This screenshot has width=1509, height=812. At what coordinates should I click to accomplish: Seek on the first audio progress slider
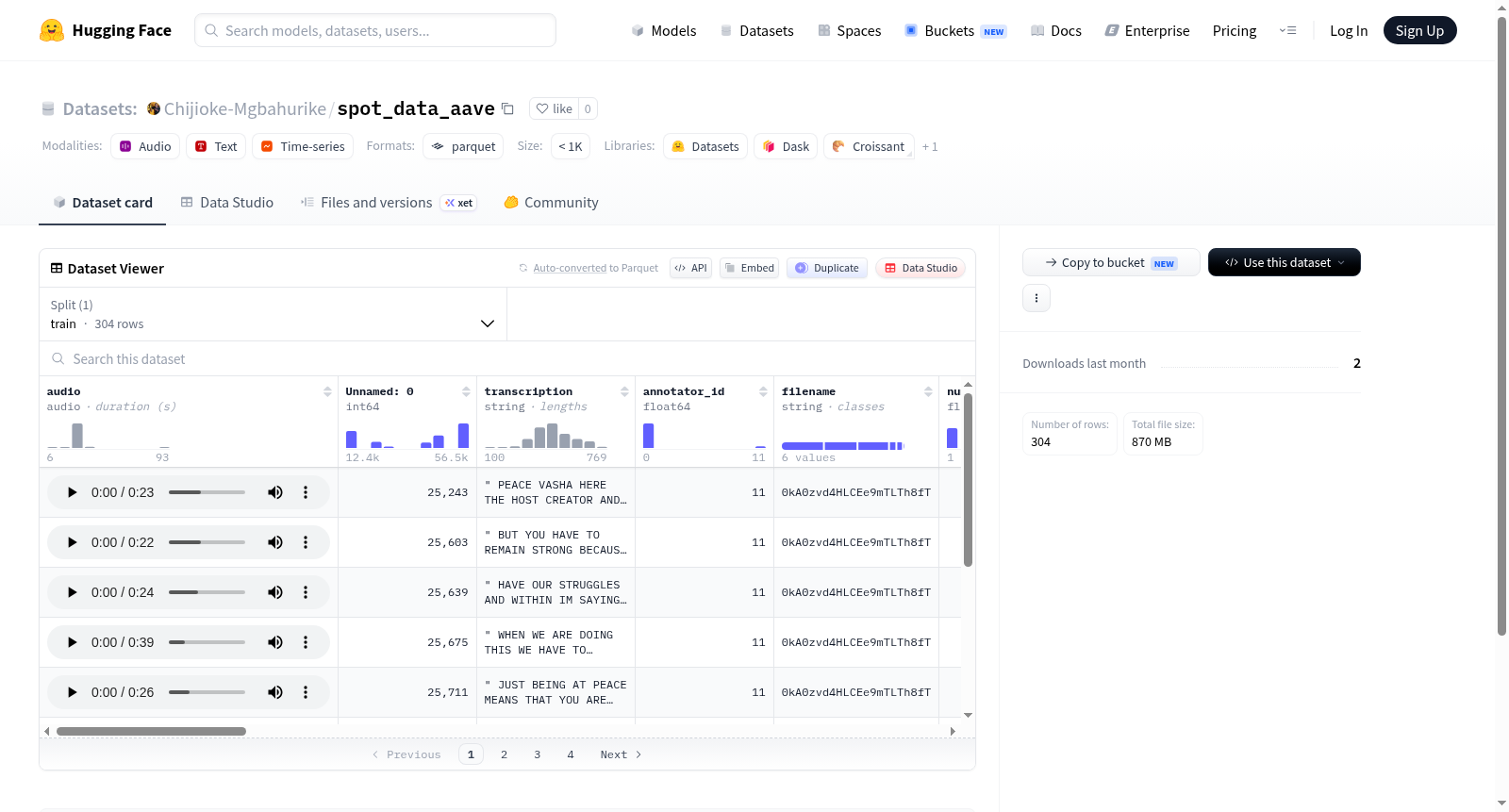(x=207, y=492)
